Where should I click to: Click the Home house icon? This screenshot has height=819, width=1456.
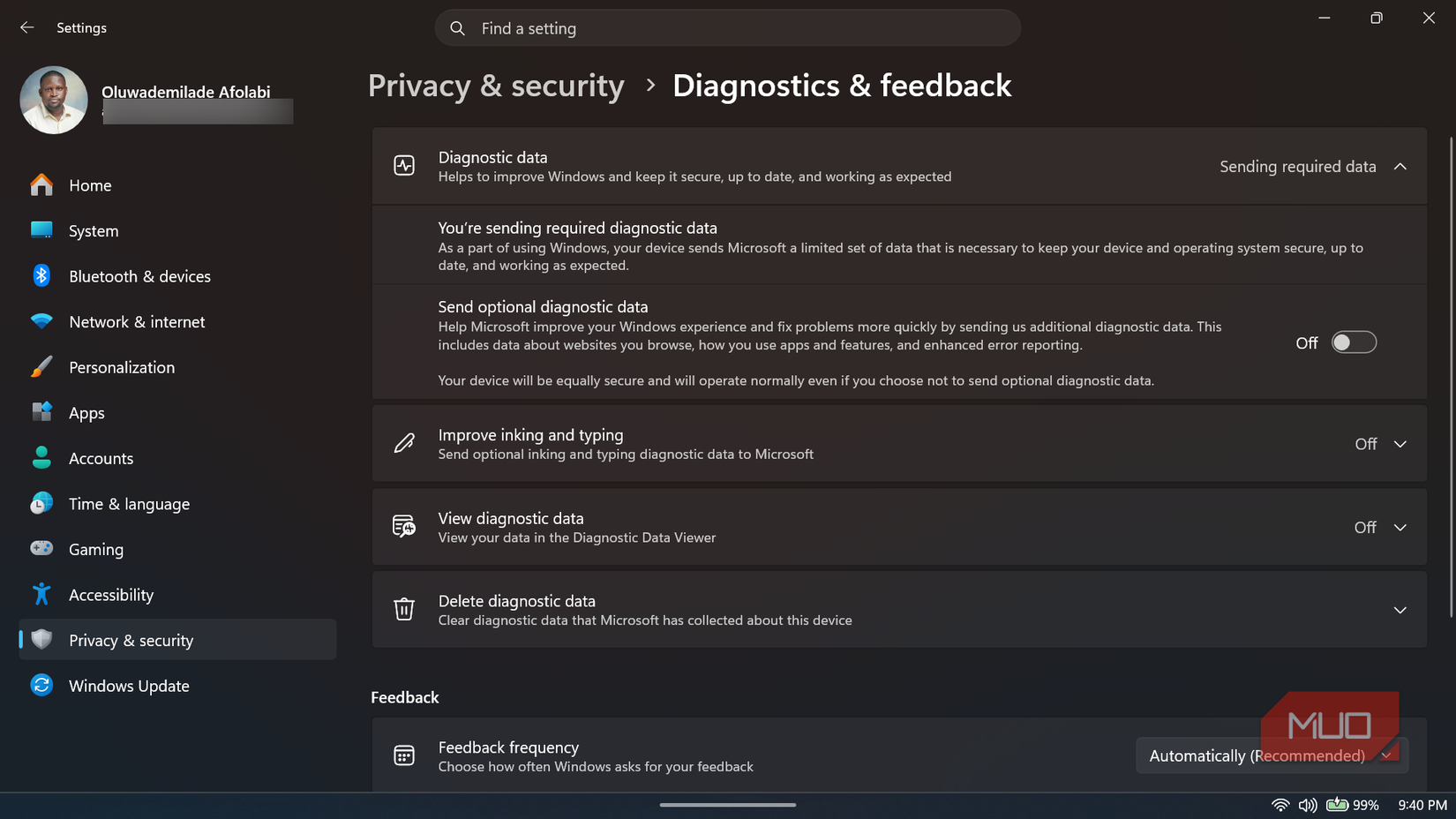coord(41,184)
